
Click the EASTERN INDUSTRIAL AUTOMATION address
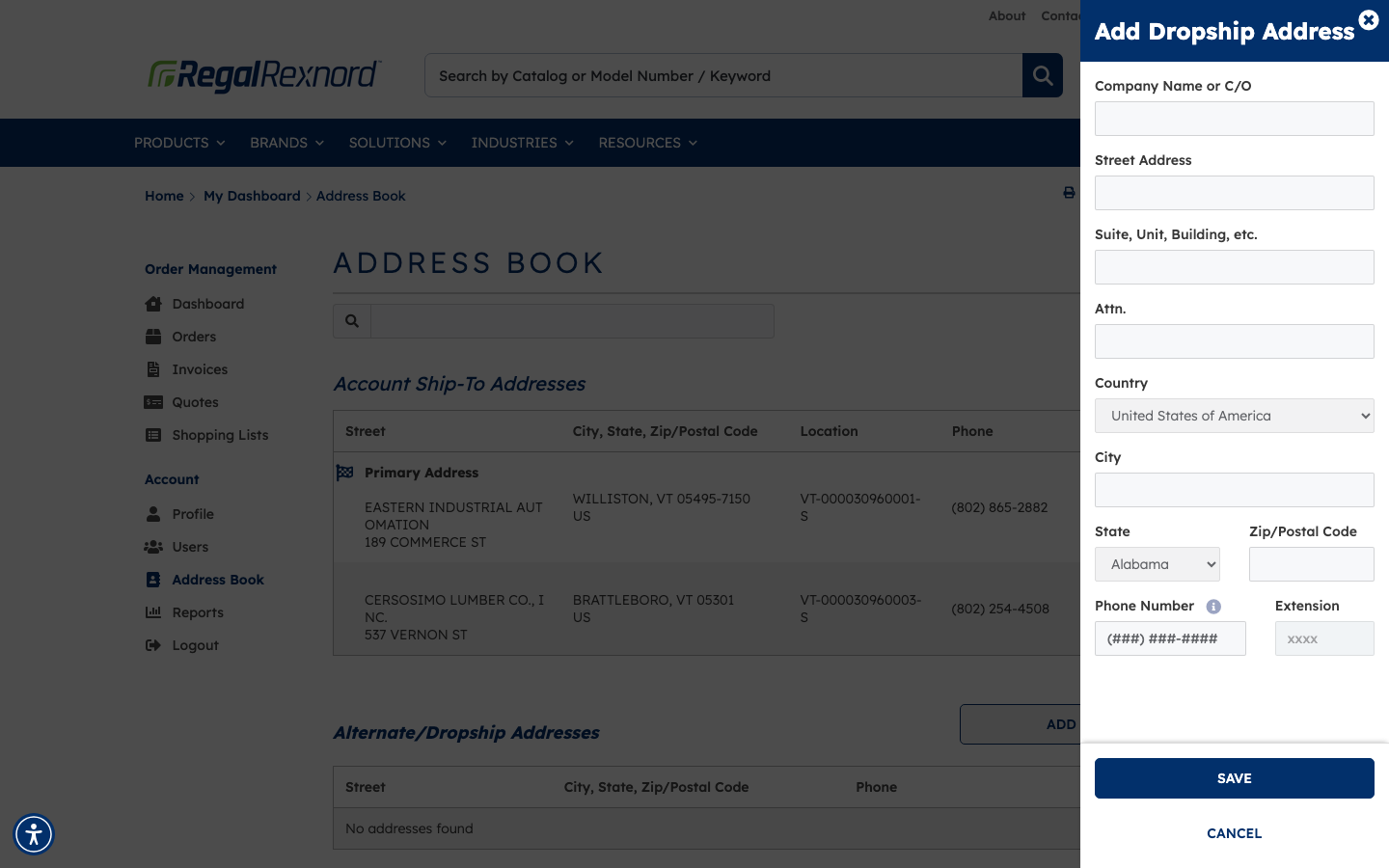click(x=453, y=525)
